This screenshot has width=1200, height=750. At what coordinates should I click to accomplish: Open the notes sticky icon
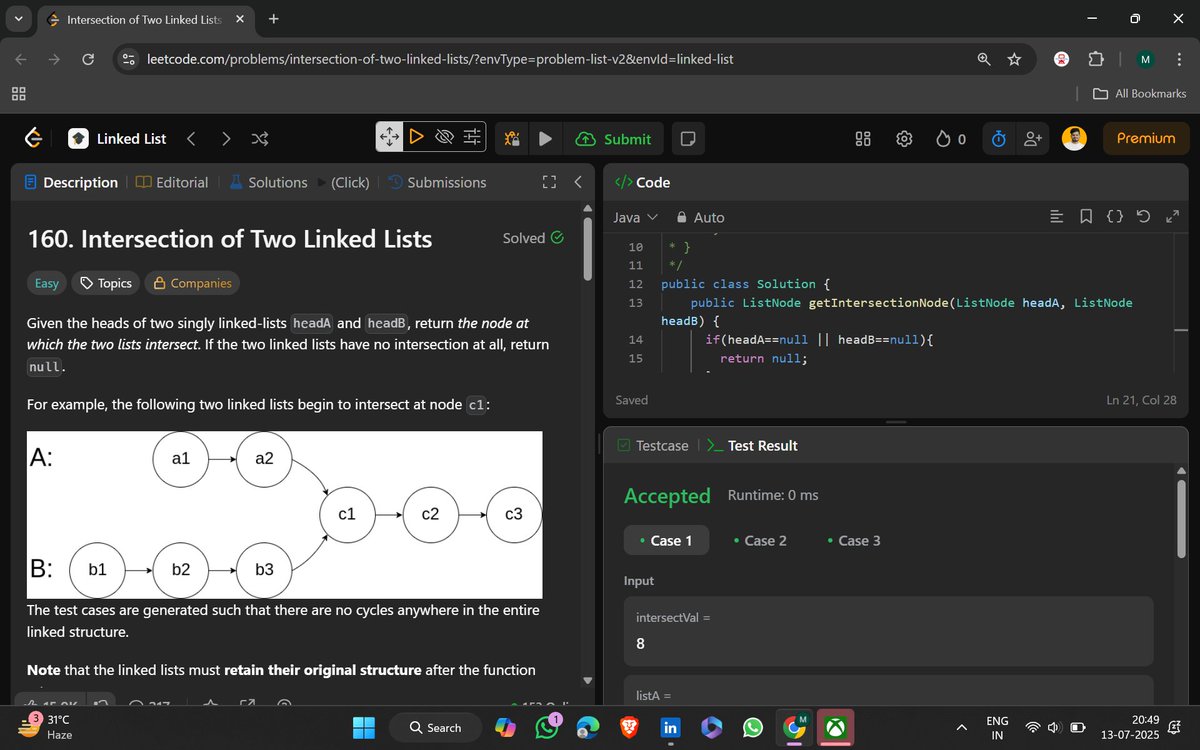pos(687,139)
